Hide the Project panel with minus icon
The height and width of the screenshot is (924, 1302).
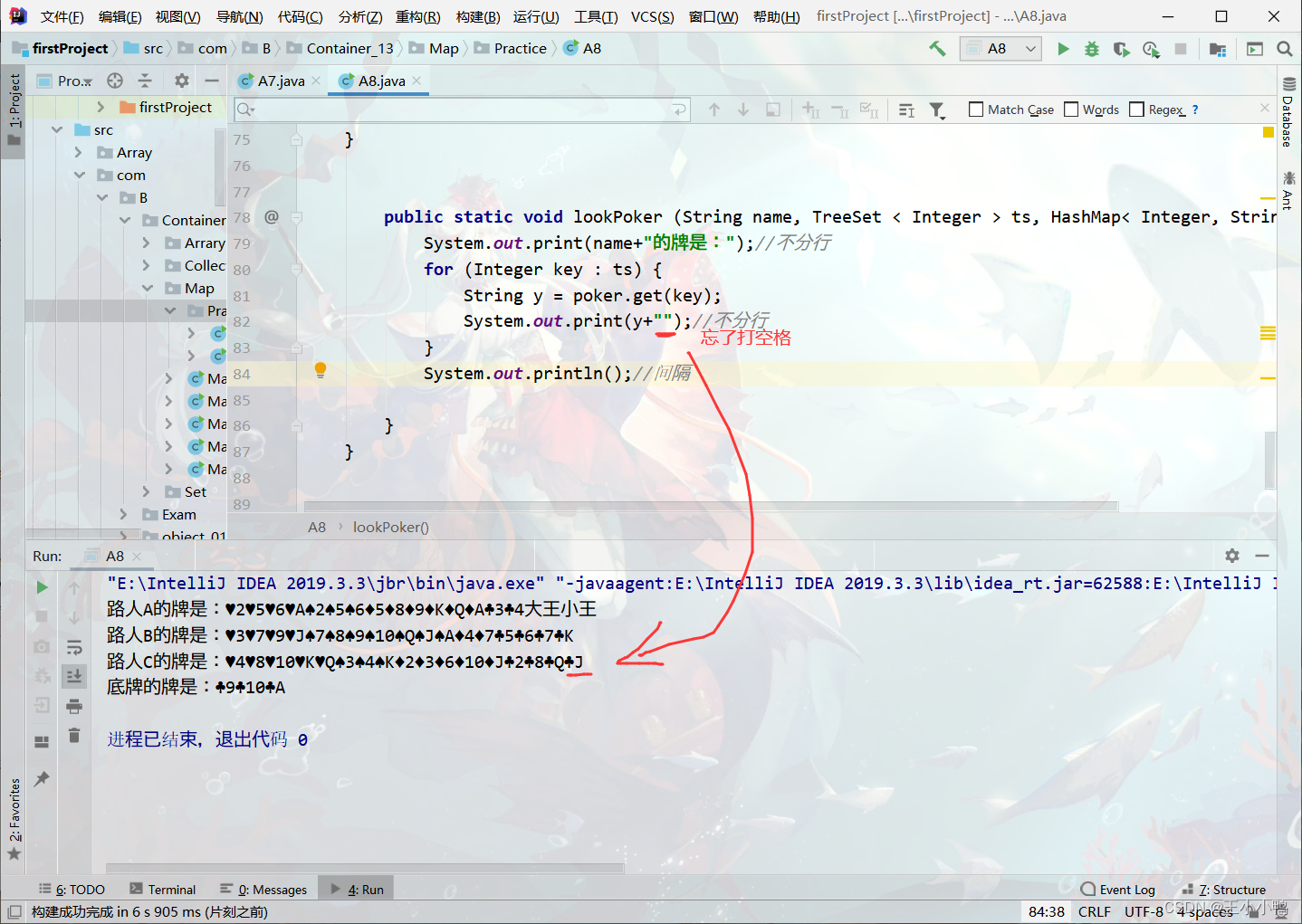211,81
